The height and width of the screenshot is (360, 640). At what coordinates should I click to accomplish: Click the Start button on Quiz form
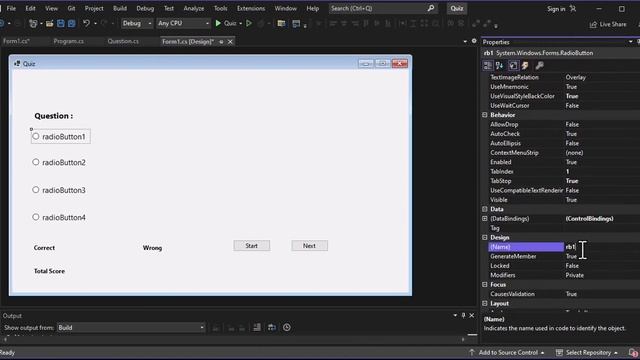(251, 246)
